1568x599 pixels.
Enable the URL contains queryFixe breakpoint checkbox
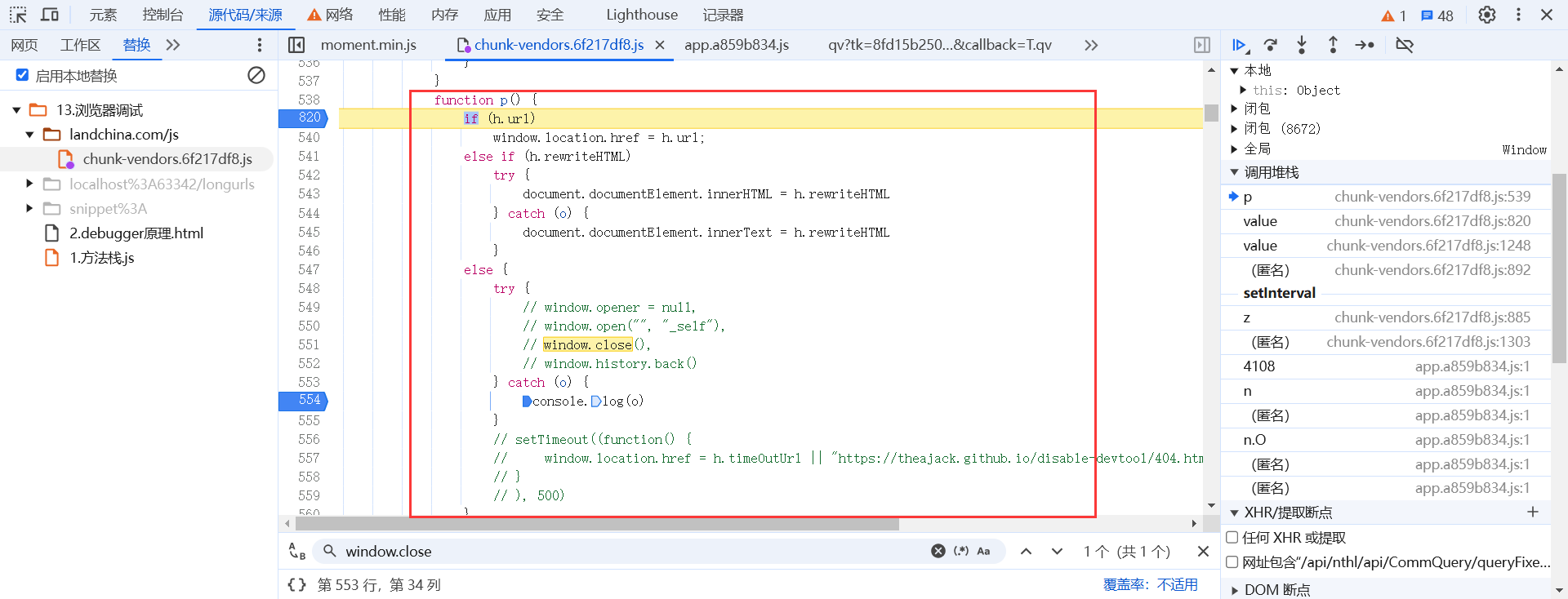[x=1232, y=561]
